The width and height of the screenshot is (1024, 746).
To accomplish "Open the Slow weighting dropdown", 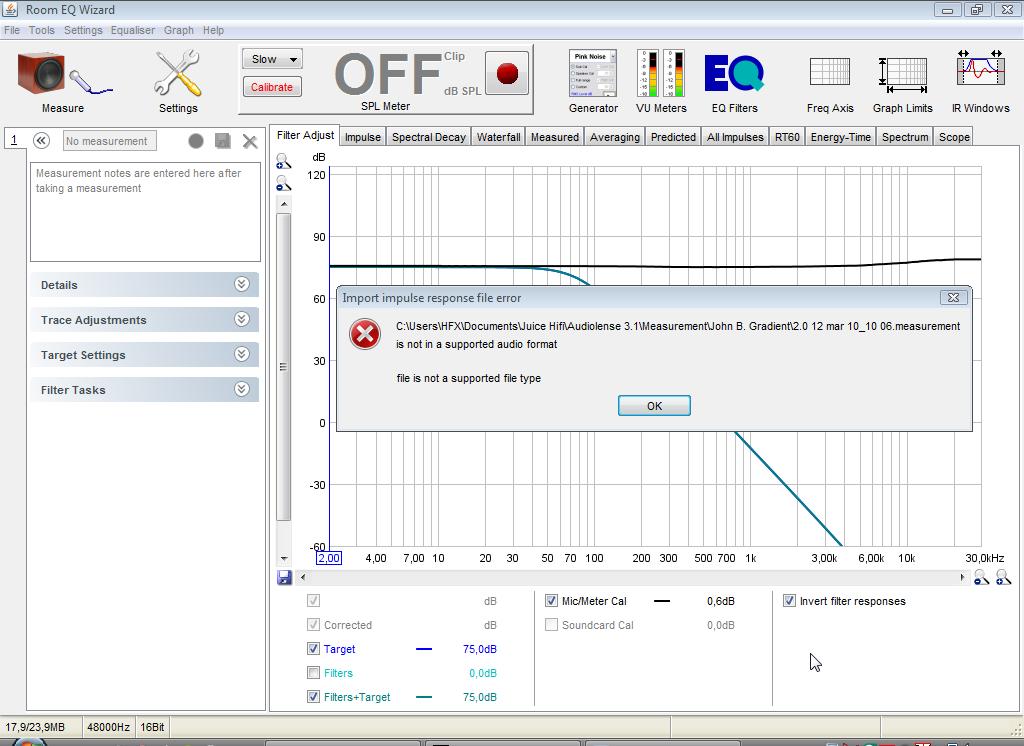I will coord(272,59).
